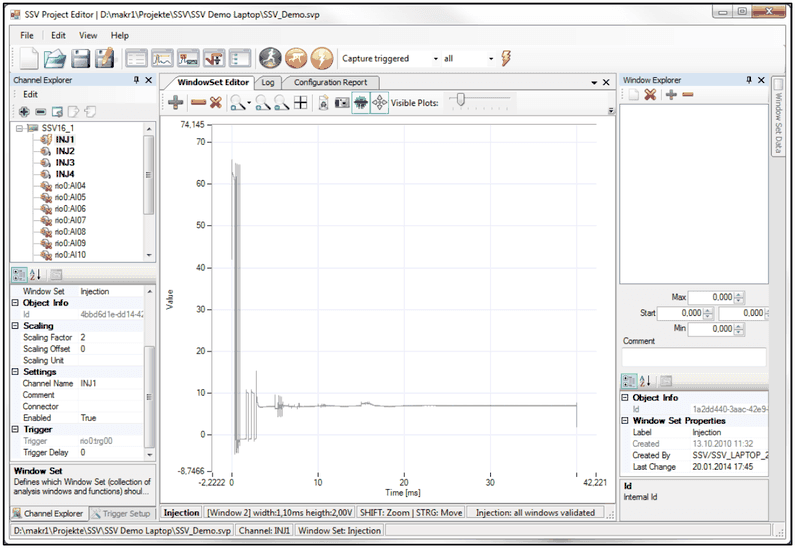Collapse the Trigger property group
This screenshot has height=549, width=795.
[x=15, y=429]
